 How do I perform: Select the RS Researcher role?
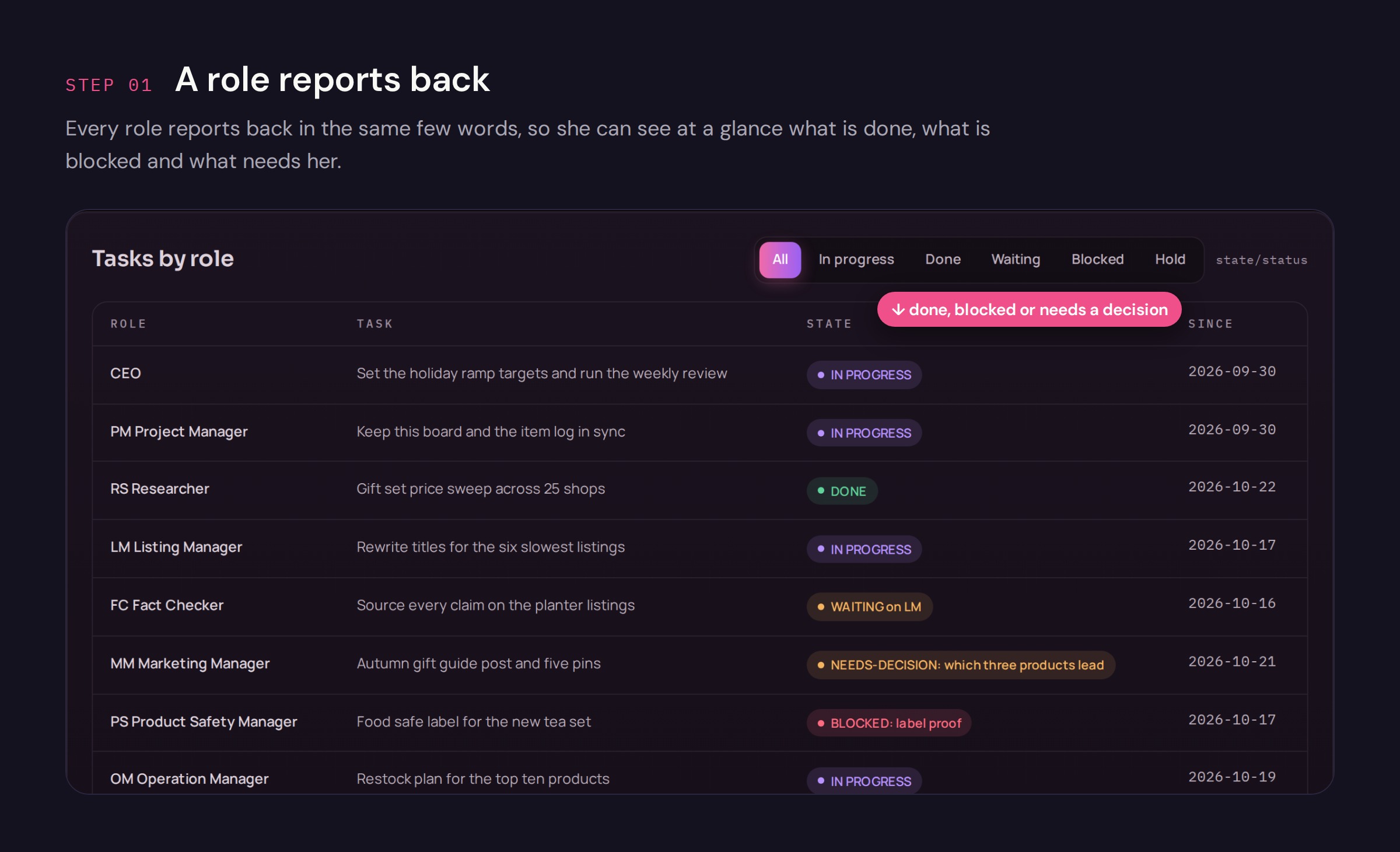159,489
